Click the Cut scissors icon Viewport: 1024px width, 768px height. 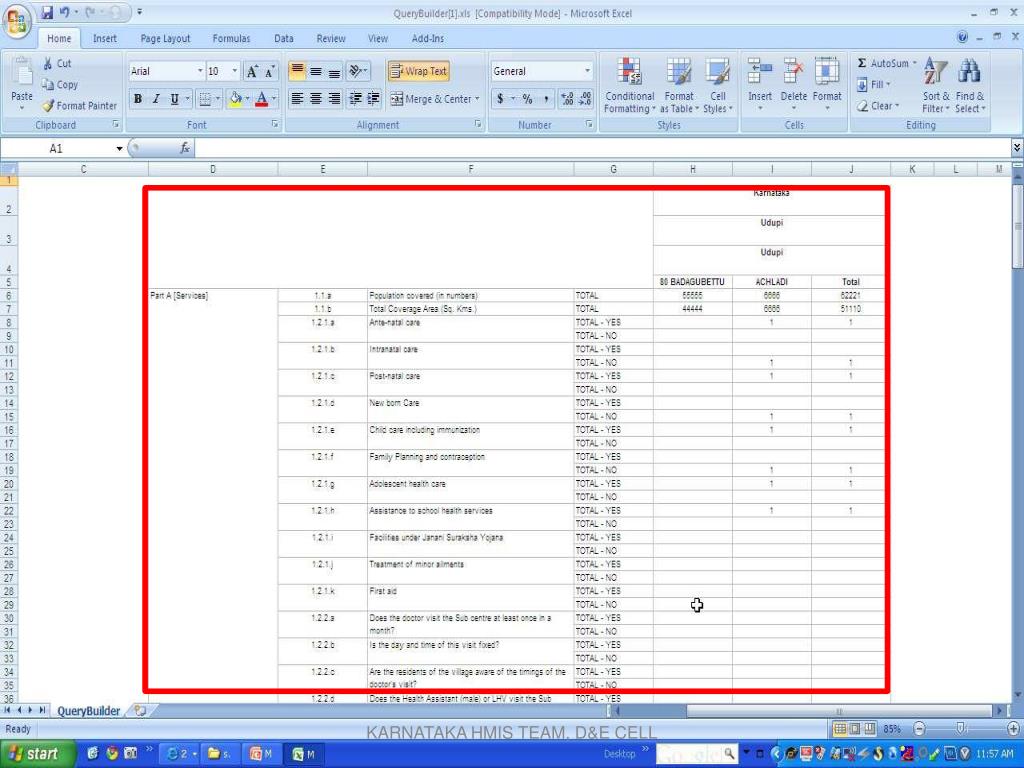click(x=48, y=64)
